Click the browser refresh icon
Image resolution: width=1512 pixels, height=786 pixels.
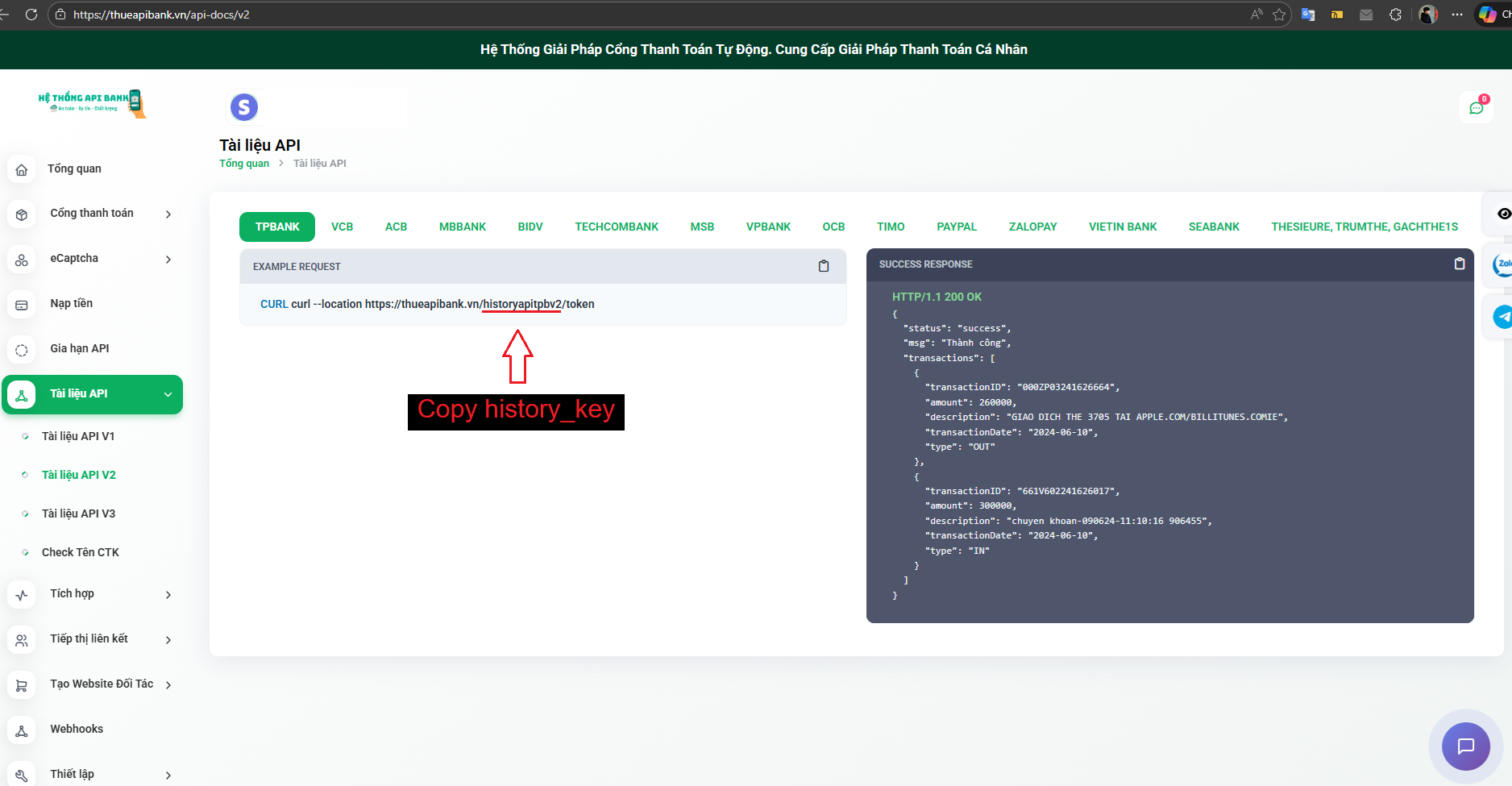pos(31,15)
